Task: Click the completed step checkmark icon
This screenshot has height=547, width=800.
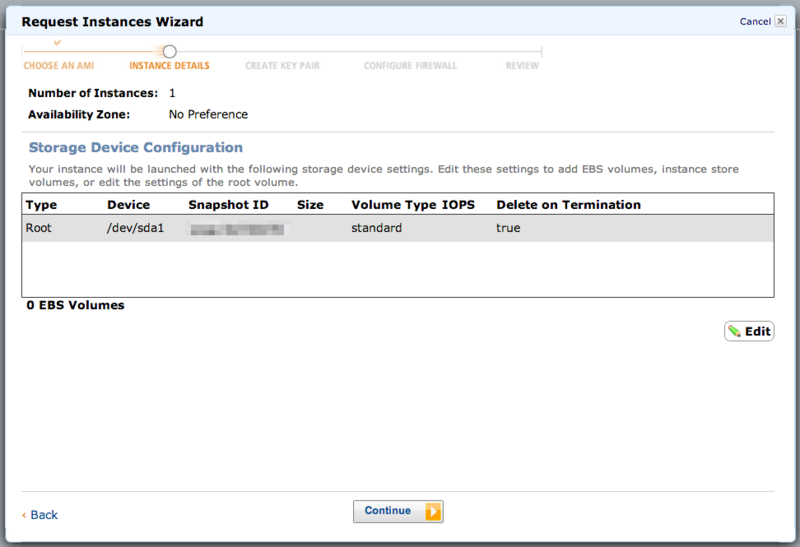Action: click(x=57, y=43)
